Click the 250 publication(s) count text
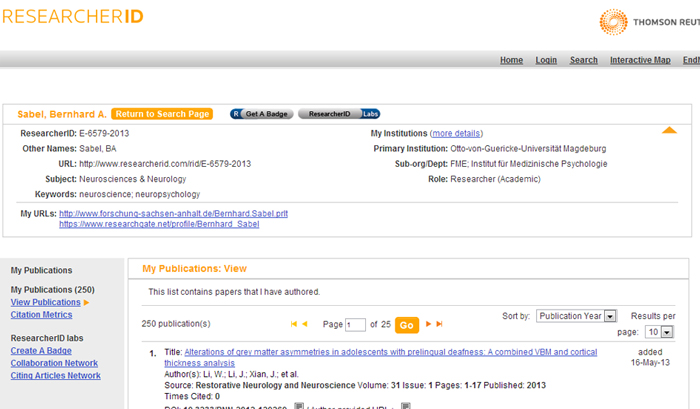 pyautogui.click(x=176, y=324)
